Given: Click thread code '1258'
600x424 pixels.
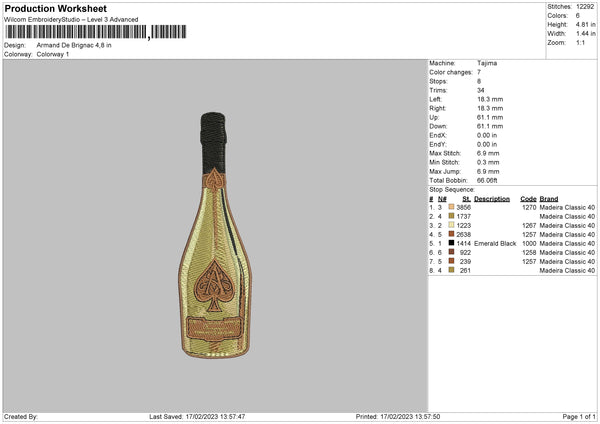Looking at the screenshot, I should [x=529, y=252].
